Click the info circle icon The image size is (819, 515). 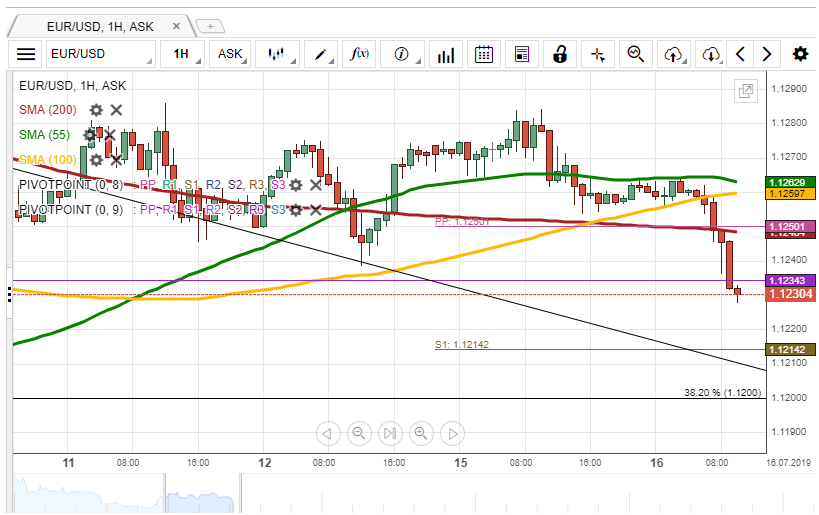(x=402, y=54)
